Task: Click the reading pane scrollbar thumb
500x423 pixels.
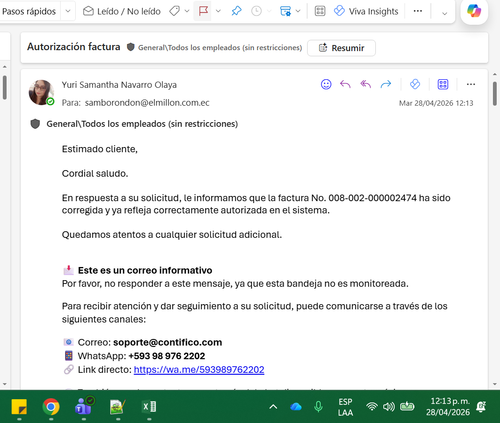Action: click(495, 93)
